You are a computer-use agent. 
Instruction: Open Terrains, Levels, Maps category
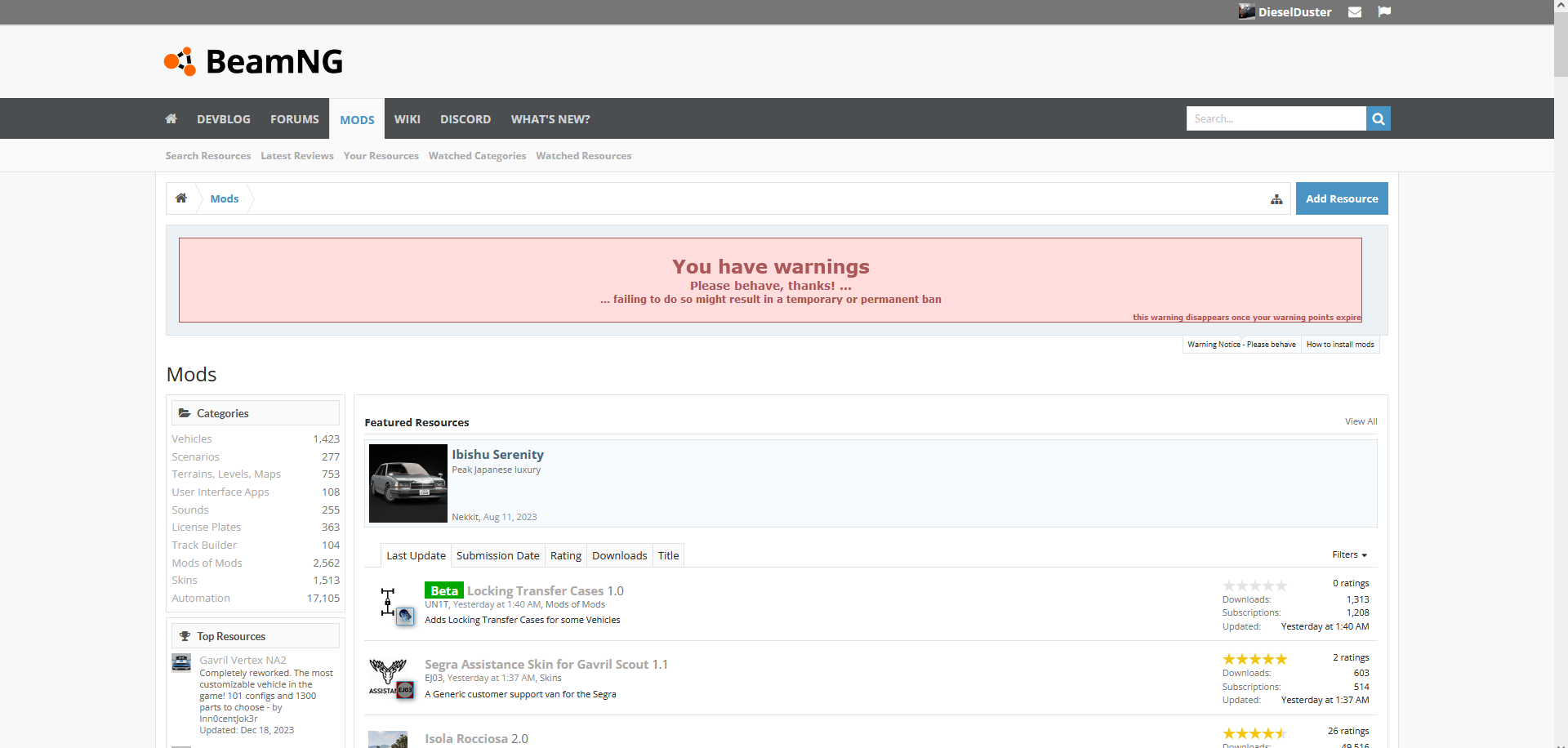(x=226, y=474)
